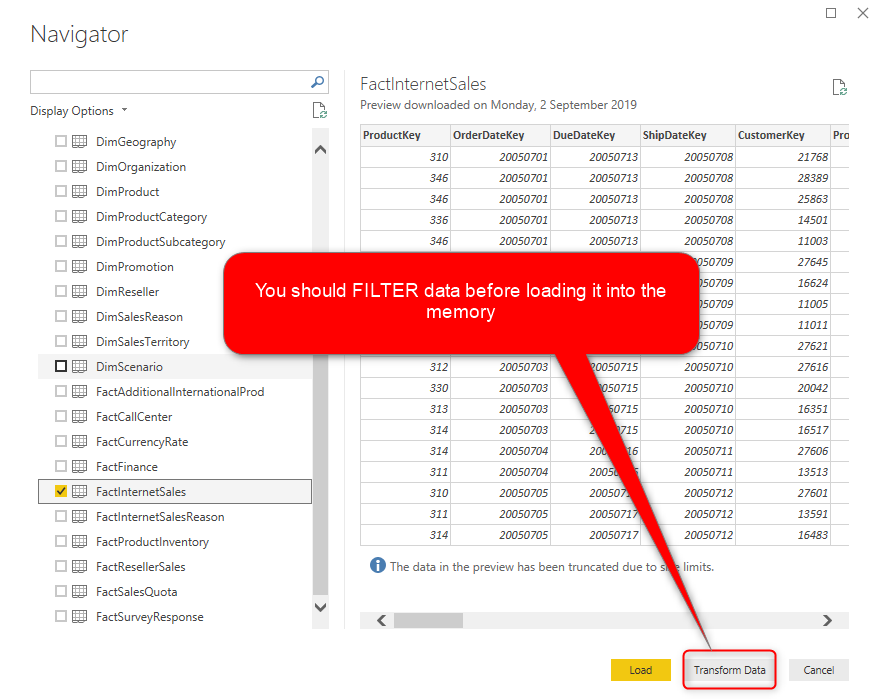Select the FactCallCenter table entry

(x=134, y=417)
